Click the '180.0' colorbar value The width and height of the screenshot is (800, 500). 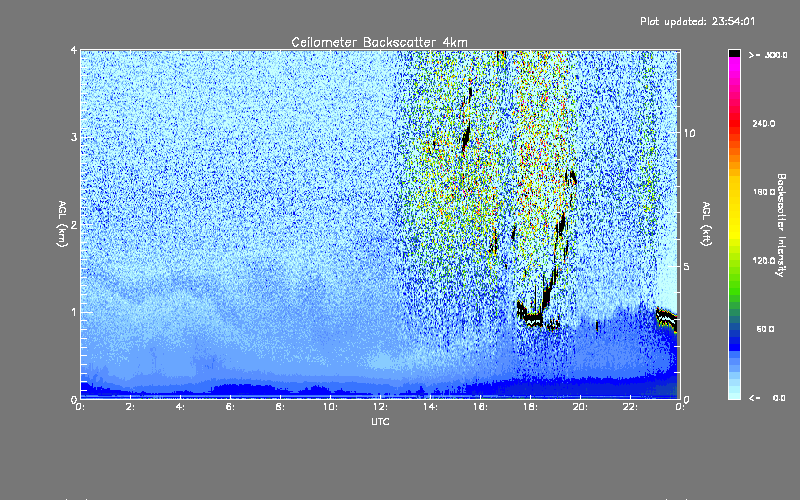click(764, 192)
